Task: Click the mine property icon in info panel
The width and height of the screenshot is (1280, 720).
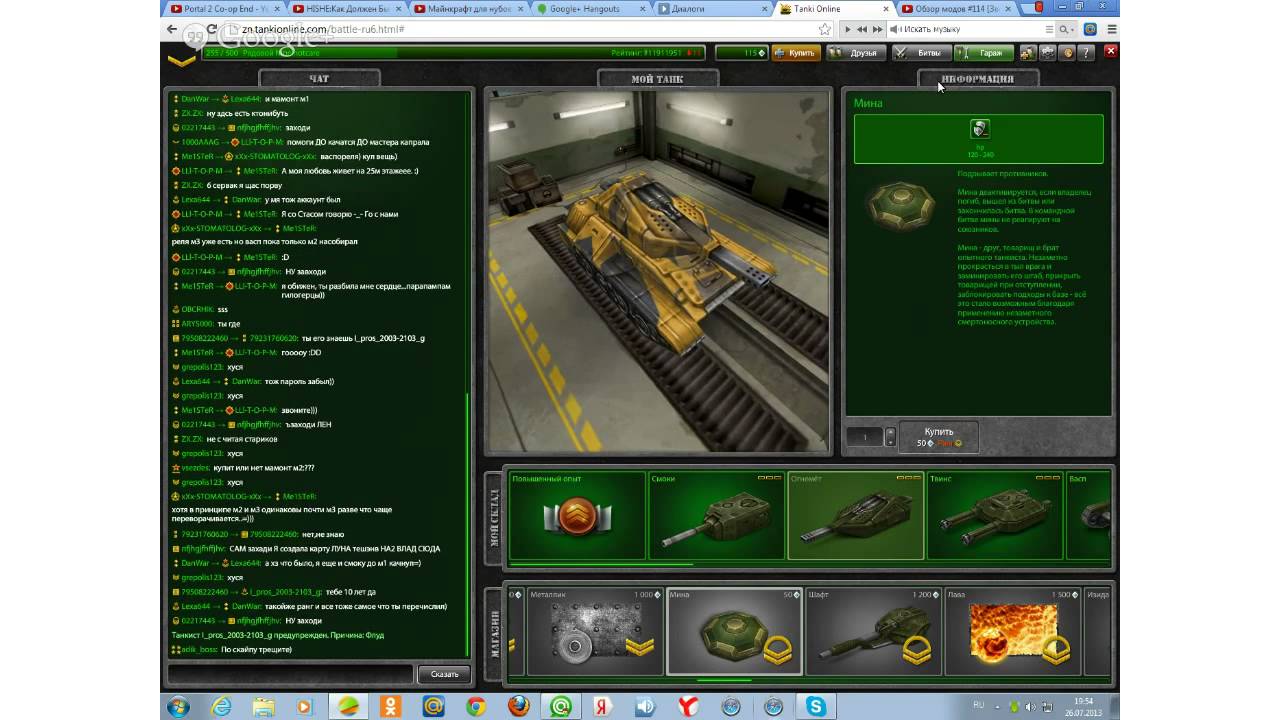Action: [980, 128]
